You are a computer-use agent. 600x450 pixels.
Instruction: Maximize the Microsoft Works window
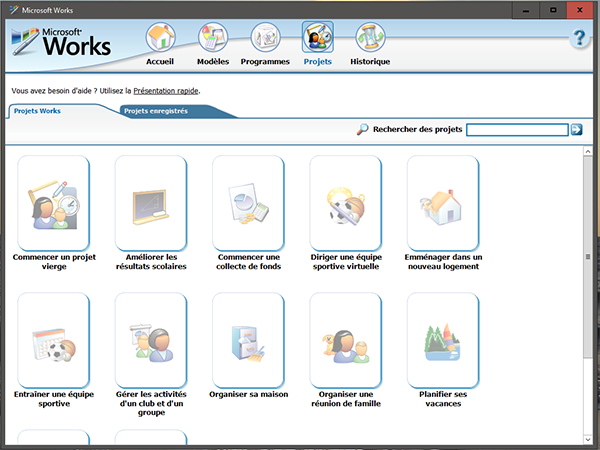(x=553, y=10)
